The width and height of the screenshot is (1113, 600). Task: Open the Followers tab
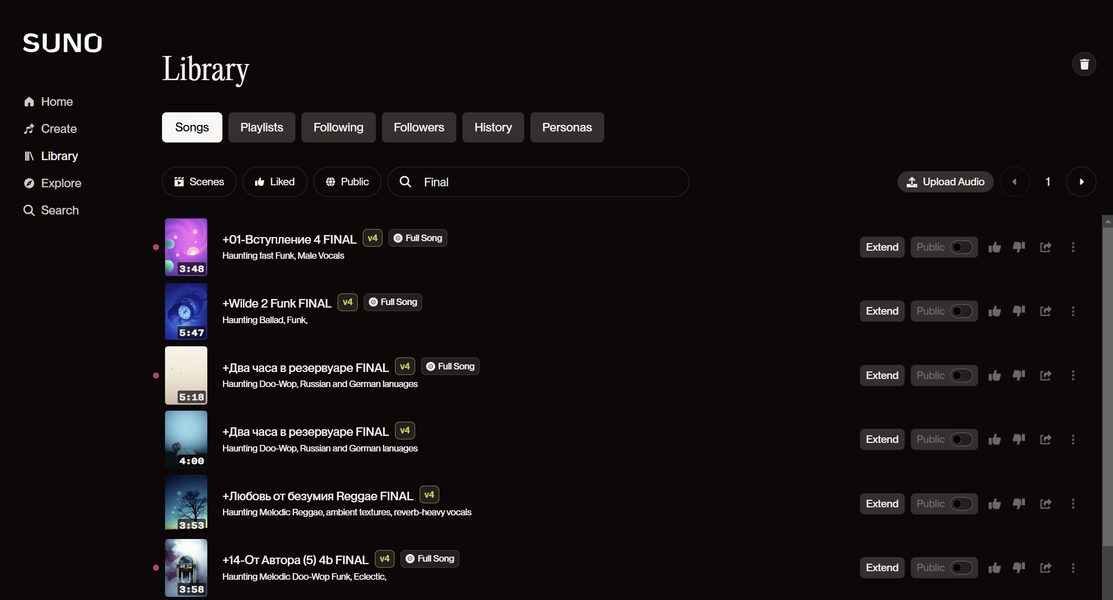419,127
